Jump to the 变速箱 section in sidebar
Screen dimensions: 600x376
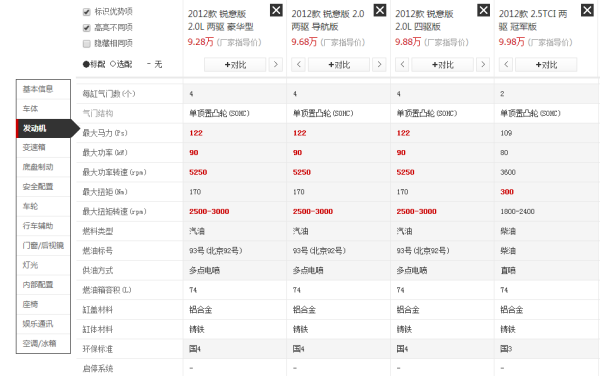(x=43, y=148)
